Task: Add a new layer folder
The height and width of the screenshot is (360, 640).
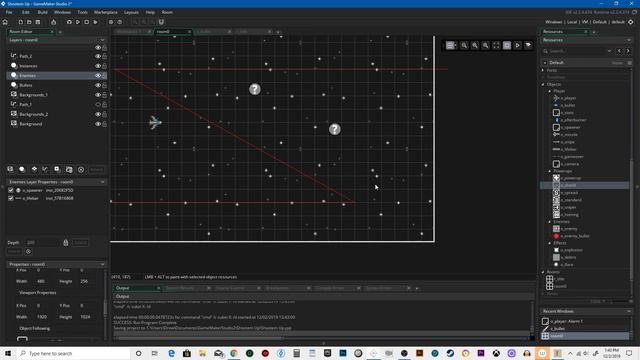Action: [69, 169]
